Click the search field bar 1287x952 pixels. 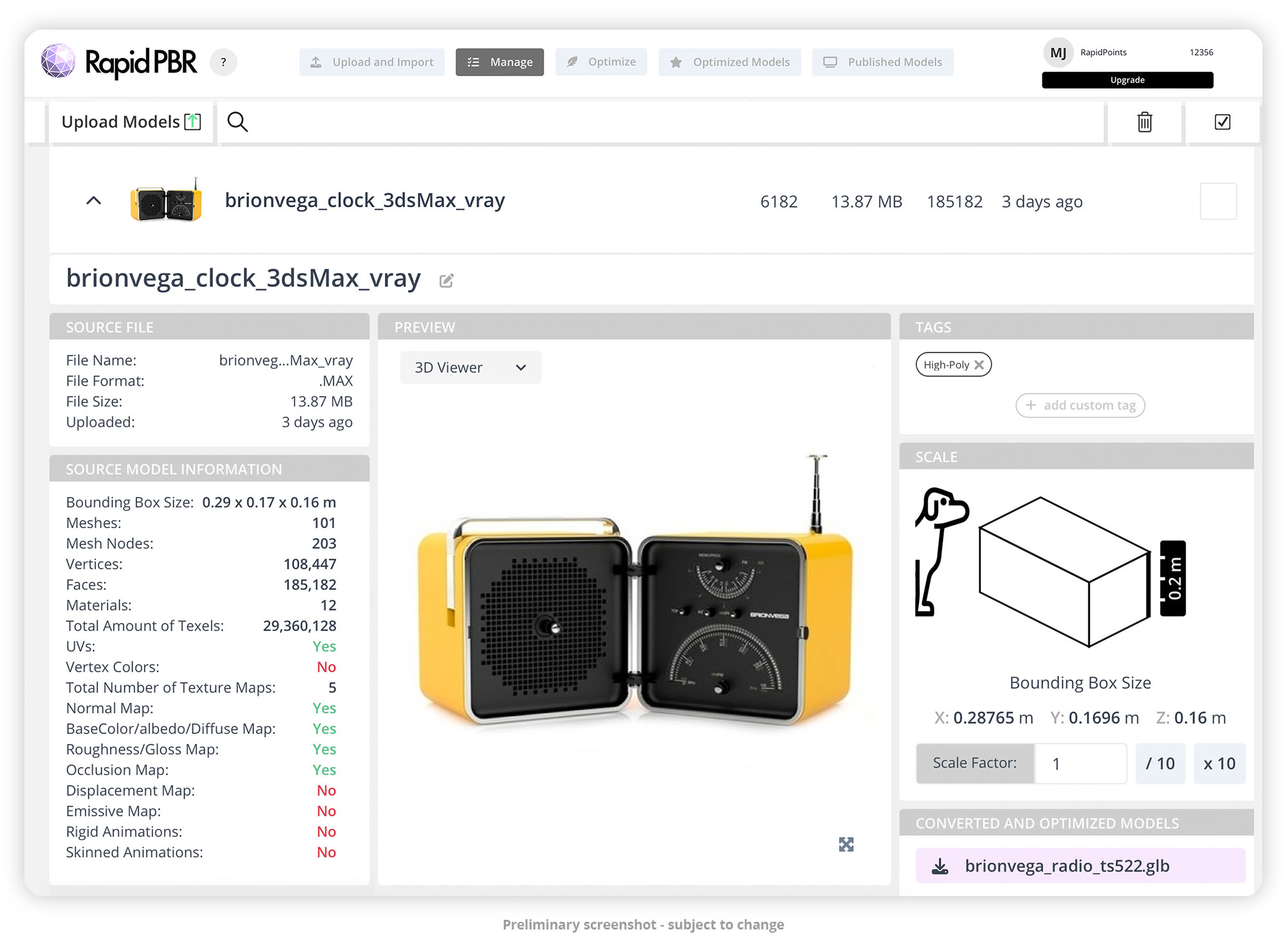point(661,122)
